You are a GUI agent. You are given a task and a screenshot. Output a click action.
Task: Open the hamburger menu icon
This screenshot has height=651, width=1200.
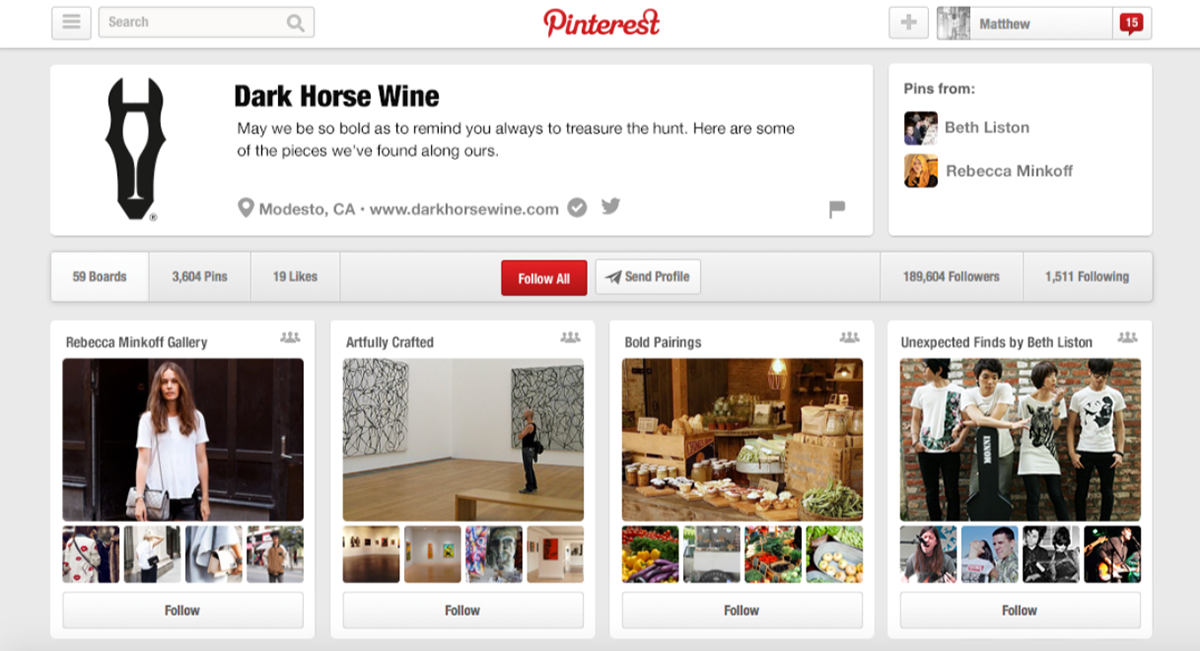tap(71, 23)
